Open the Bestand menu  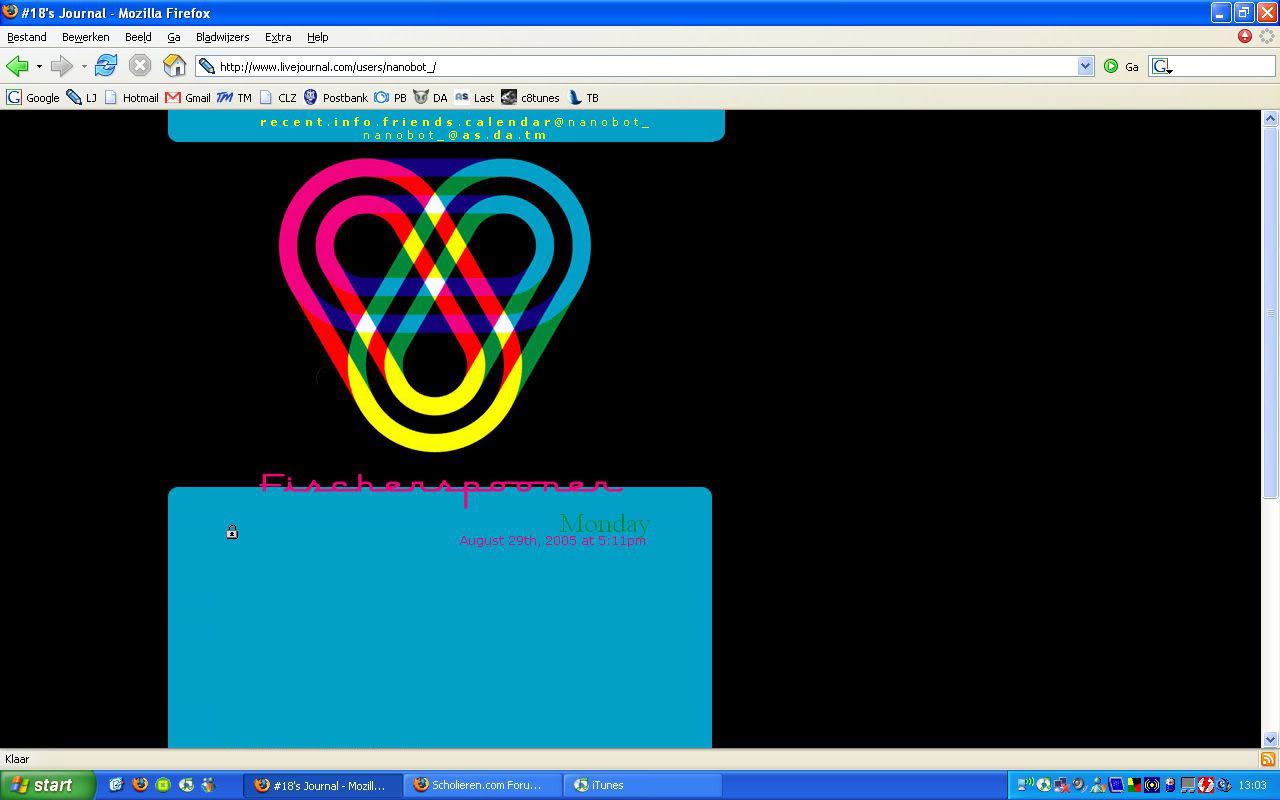point(27,37)
